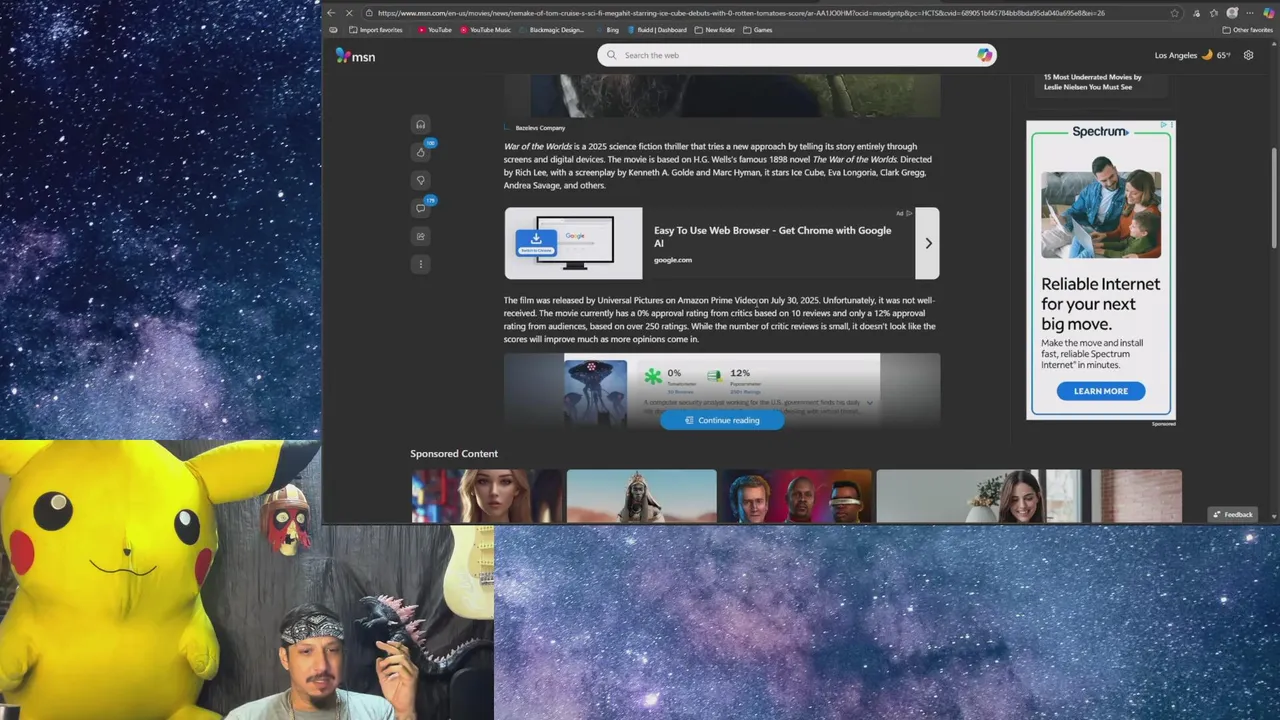Click the War of the Worlds poster thumbnail

click(595, 392)
